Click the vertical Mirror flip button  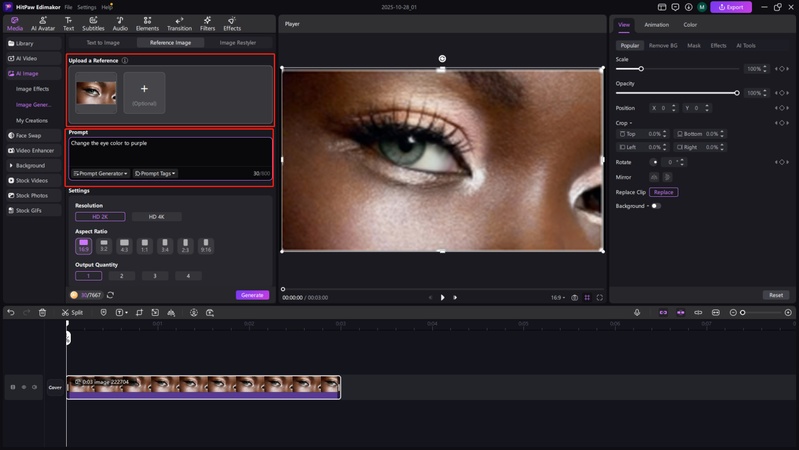667,177
